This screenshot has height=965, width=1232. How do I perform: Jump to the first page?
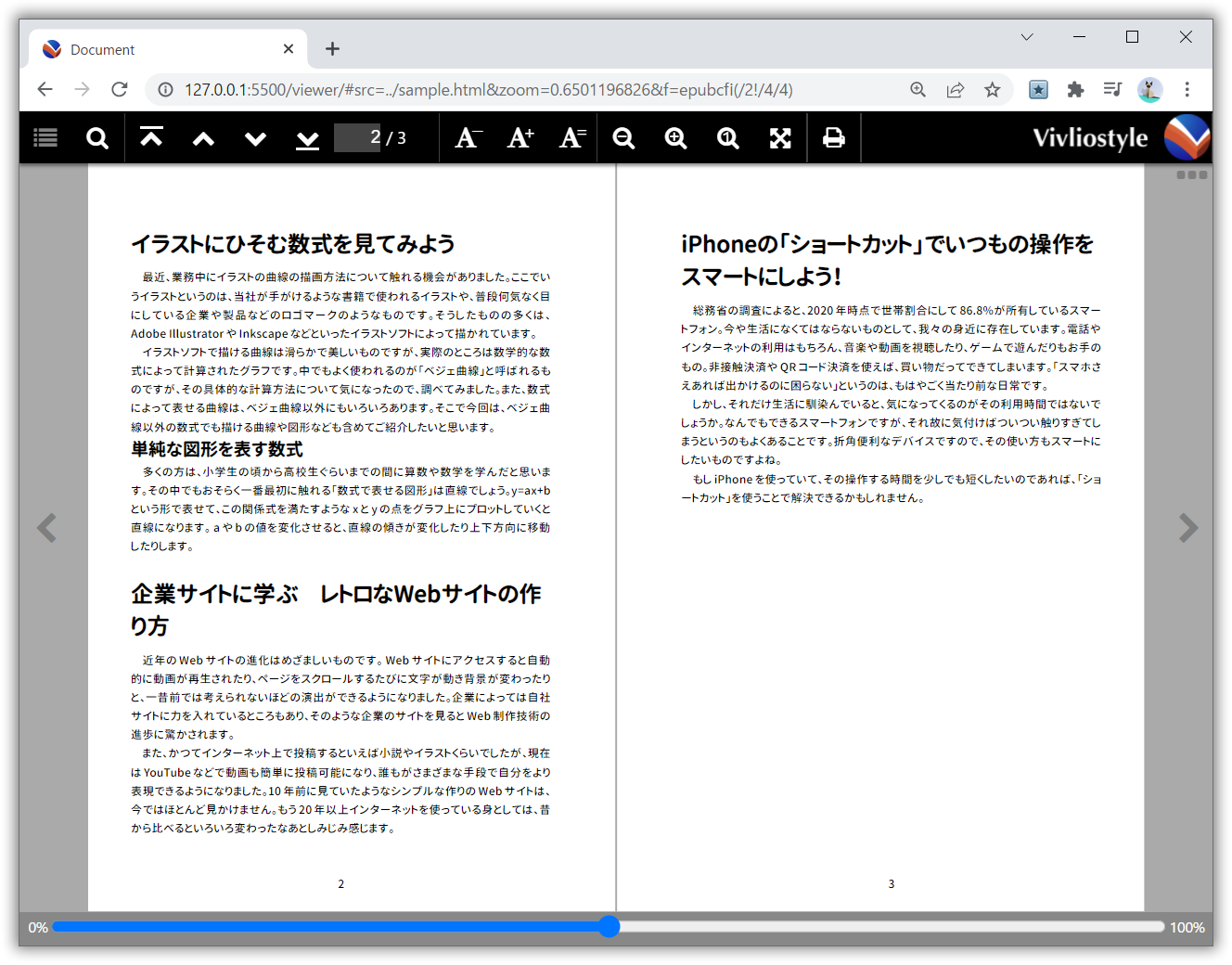(150, 137)
